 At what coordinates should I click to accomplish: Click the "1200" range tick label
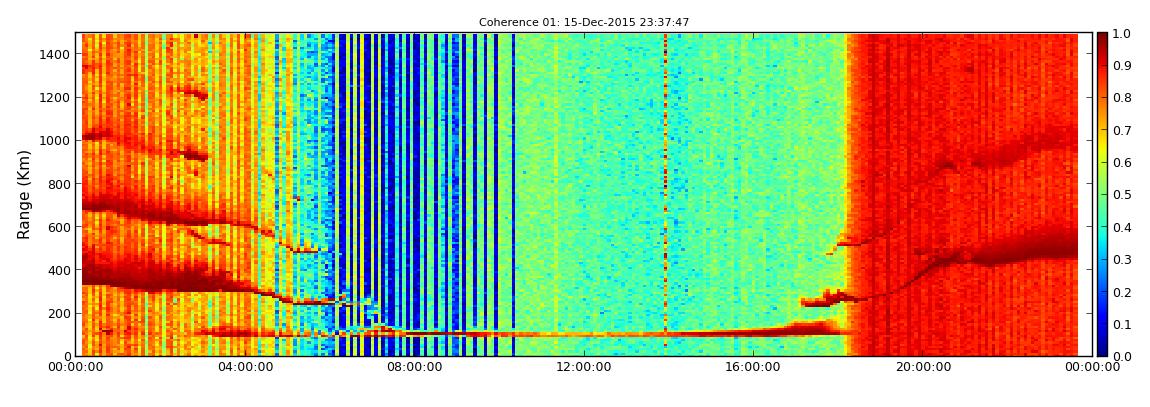(x=57, y=98)
